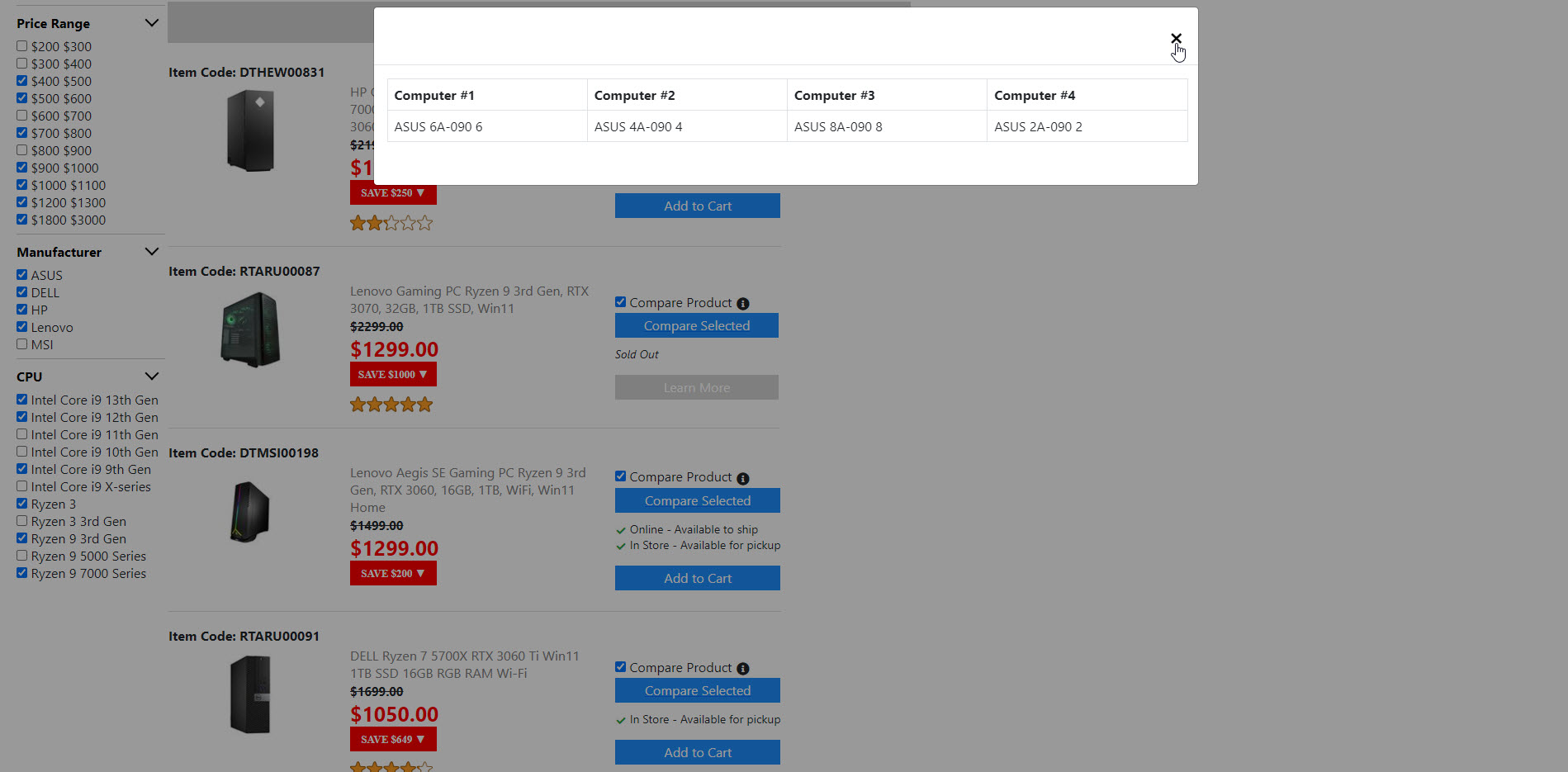This screenshot has width=1568, height=772.
Task: Toggle the Intel Core i9 11th Gen filter
Action: (22, 434)
